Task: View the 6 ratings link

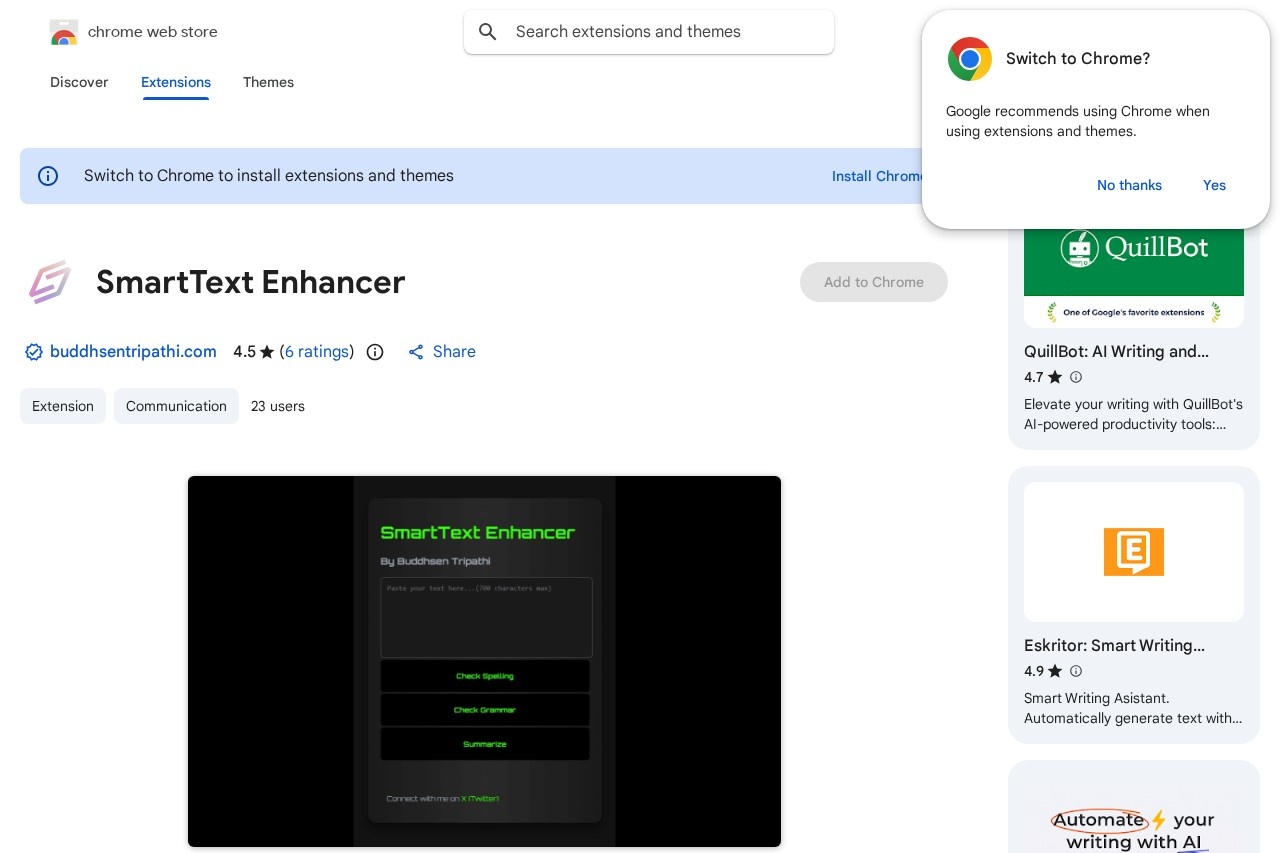Action: (317, 352)
